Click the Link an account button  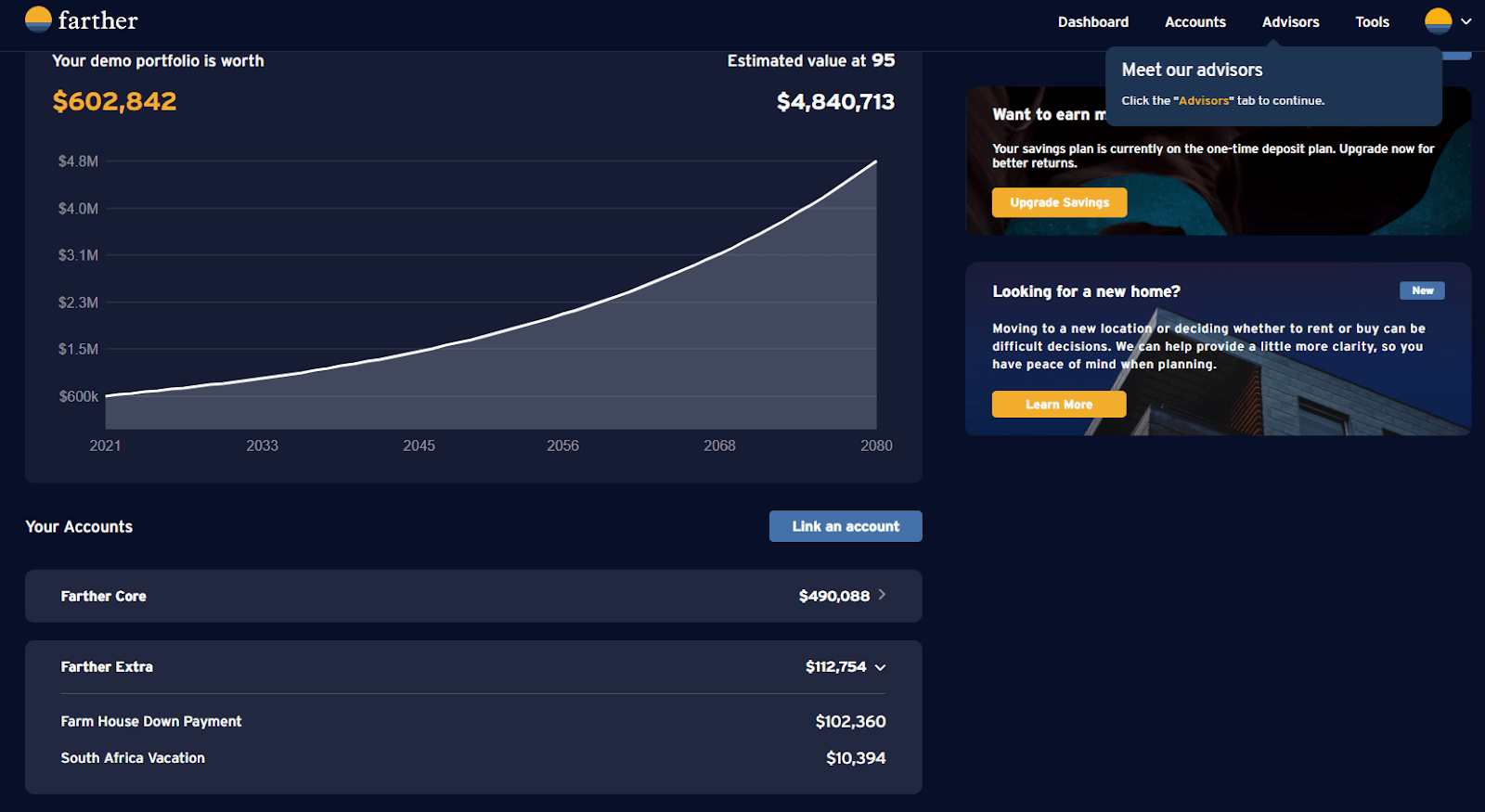[x=846, y=526]
